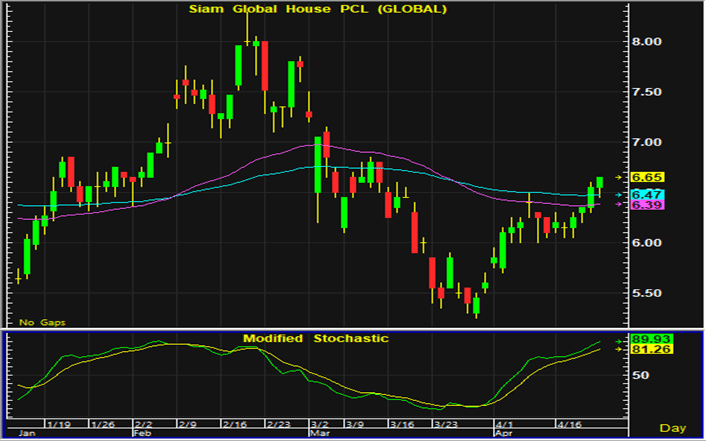This screenshot has height=441, width=706.
Task: Click the arrow marker beside the 89.93 value
Action: pyautogui.click(x=620, y=340)
